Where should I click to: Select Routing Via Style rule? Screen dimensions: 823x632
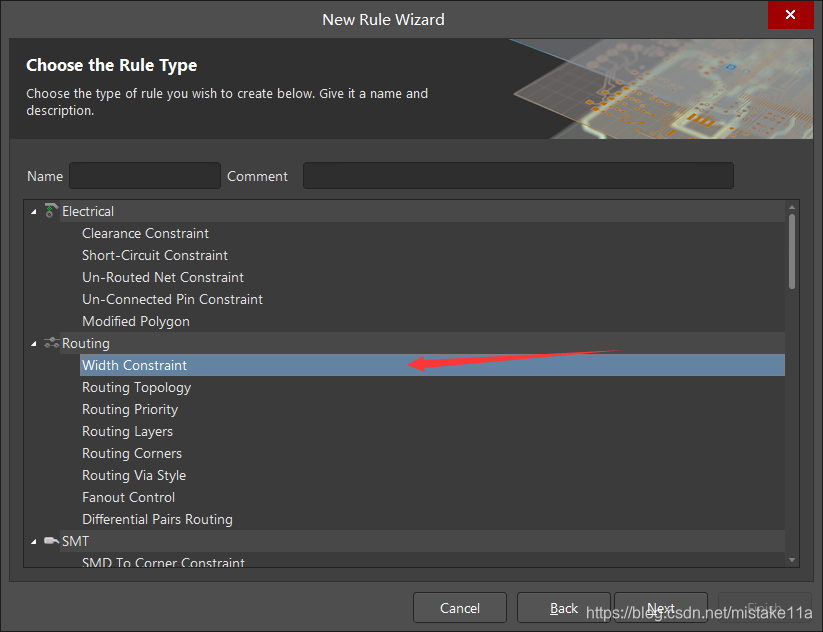[x=133, y=475]
